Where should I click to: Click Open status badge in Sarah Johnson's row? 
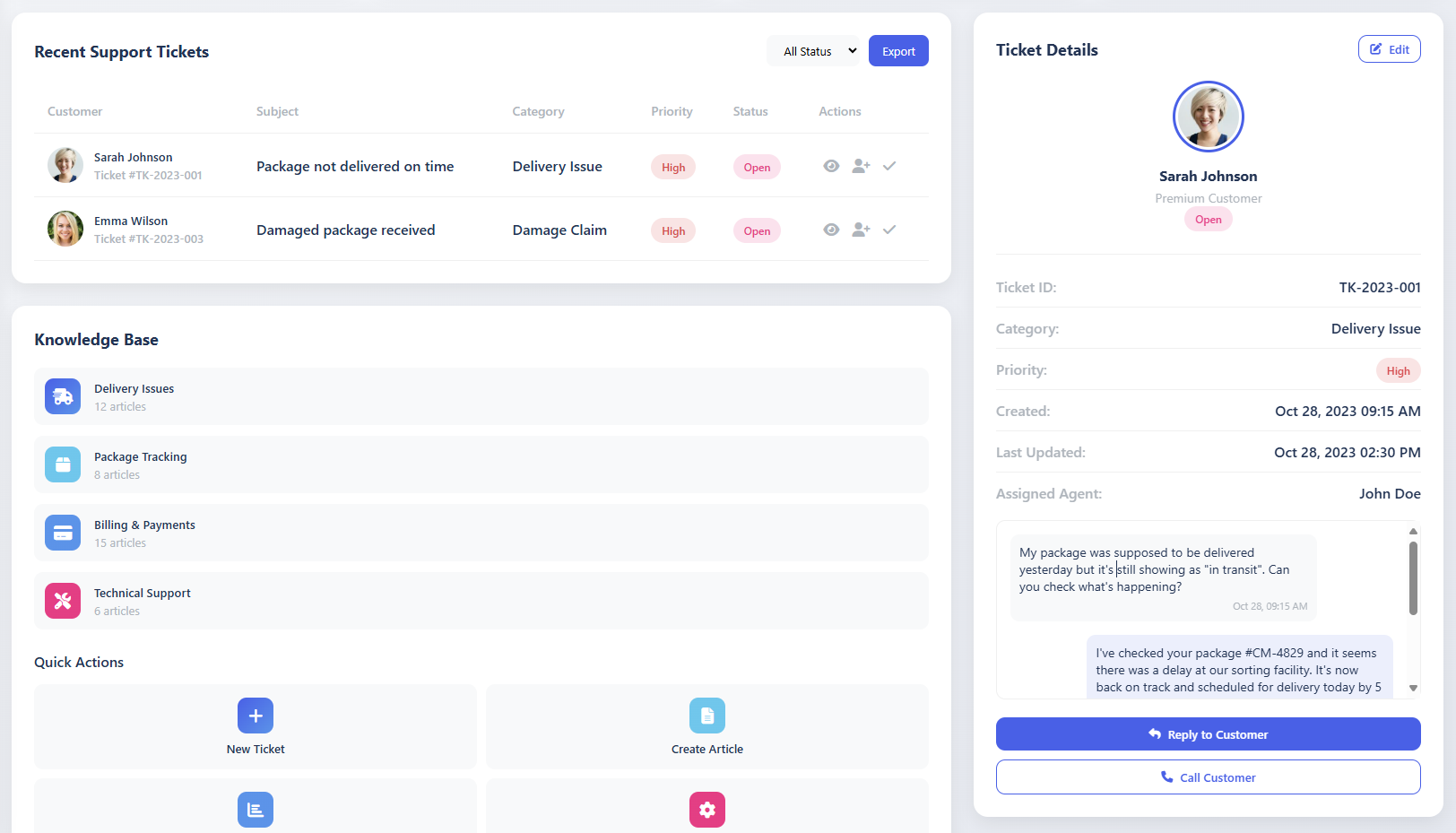[757, 167]
